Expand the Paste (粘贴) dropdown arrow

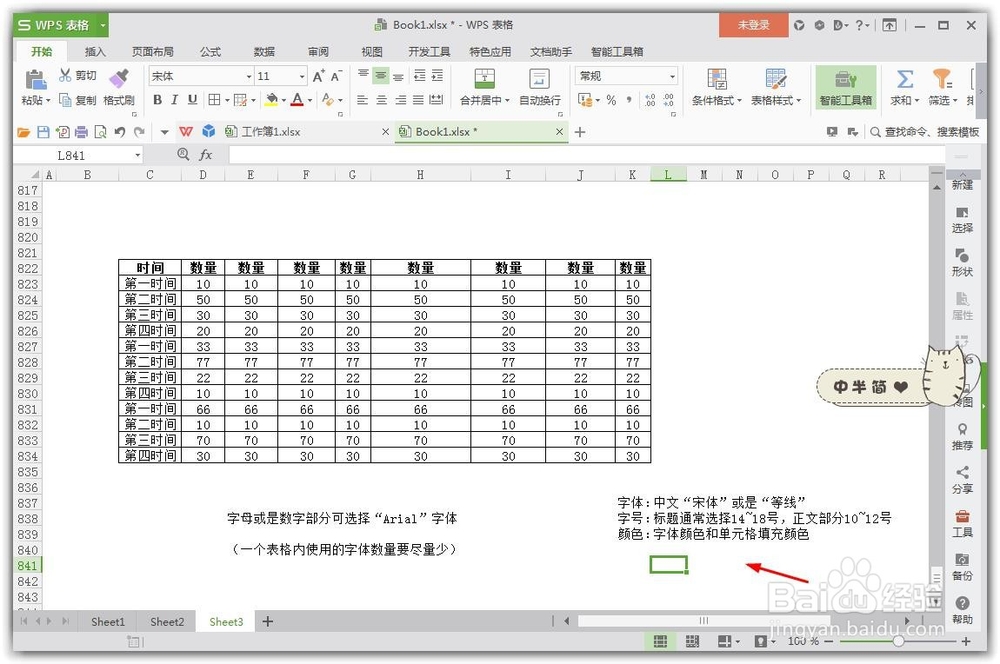[48, 100]
